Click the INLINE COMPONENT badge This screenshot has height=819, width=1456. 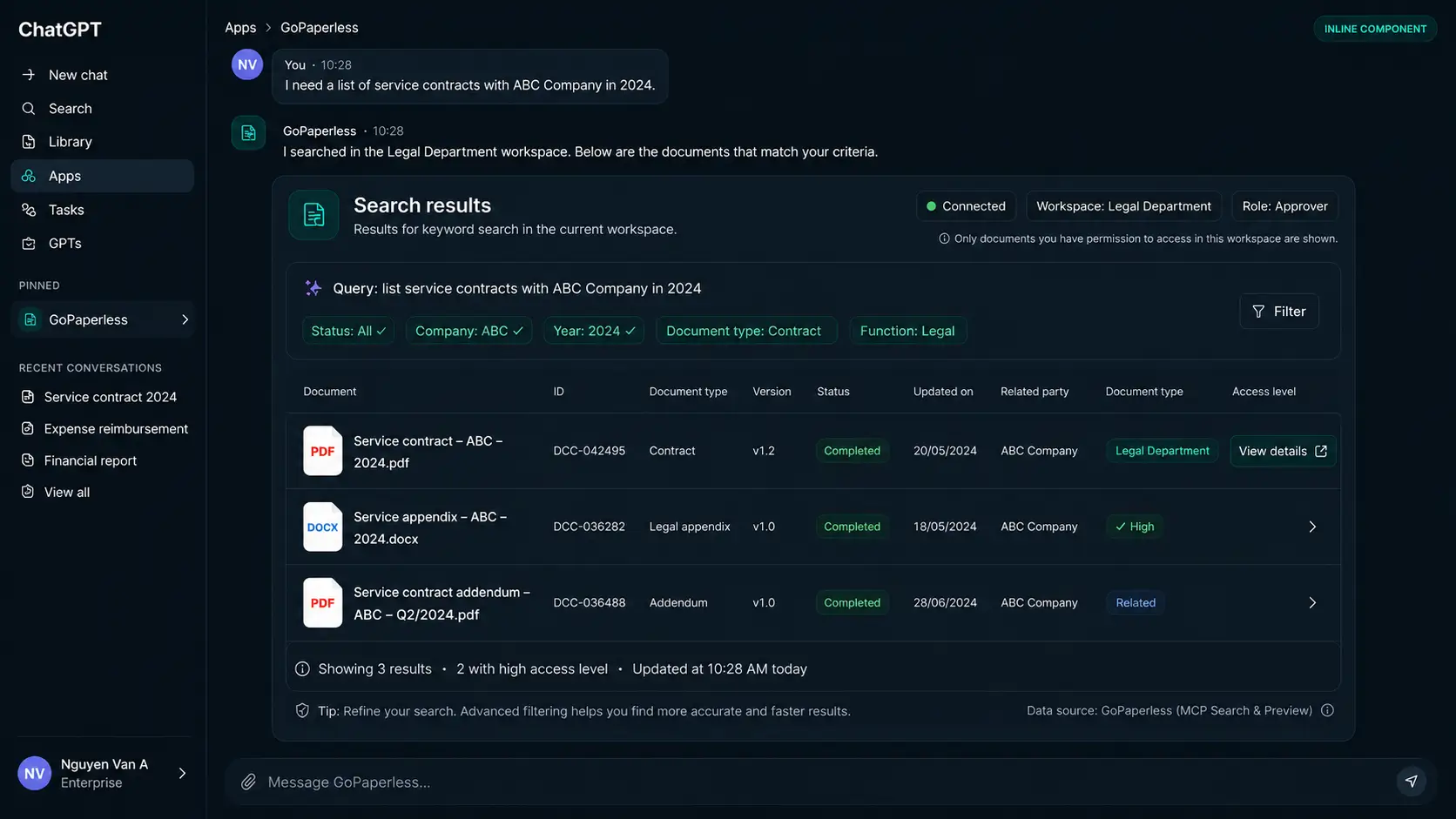(1375, 29)
